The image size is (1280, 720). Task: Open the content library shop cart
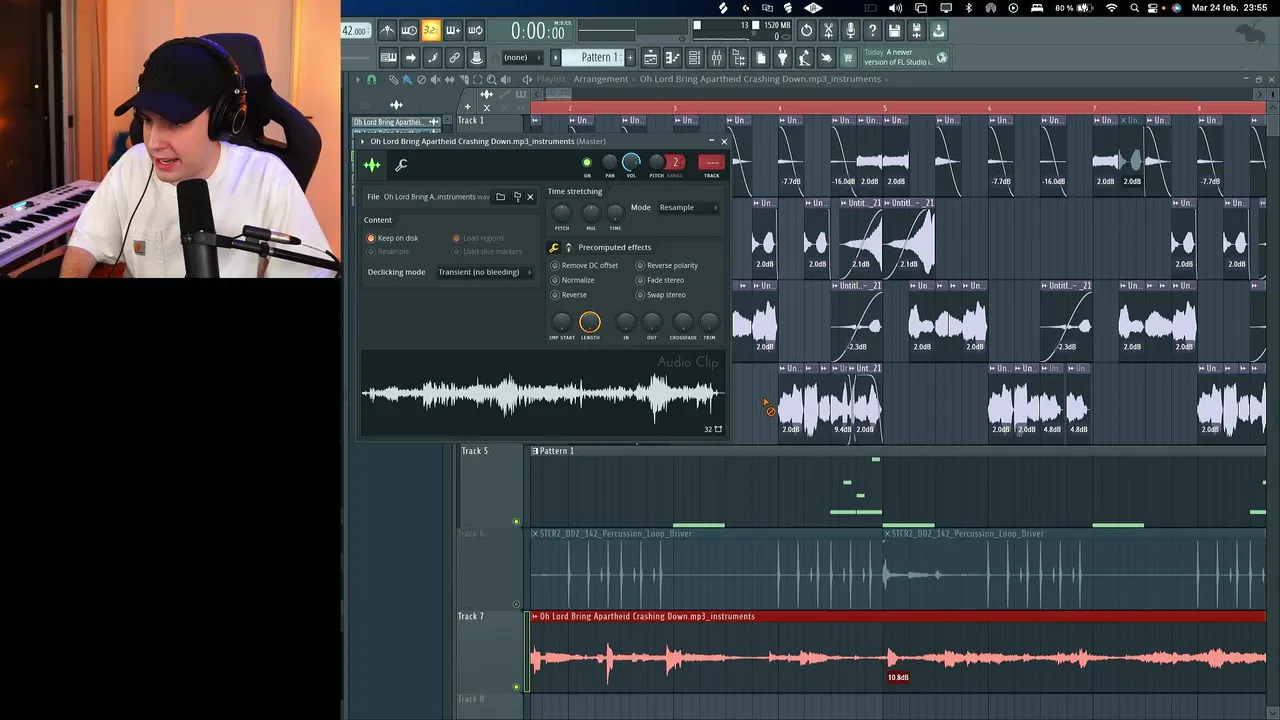click(848, 57)
